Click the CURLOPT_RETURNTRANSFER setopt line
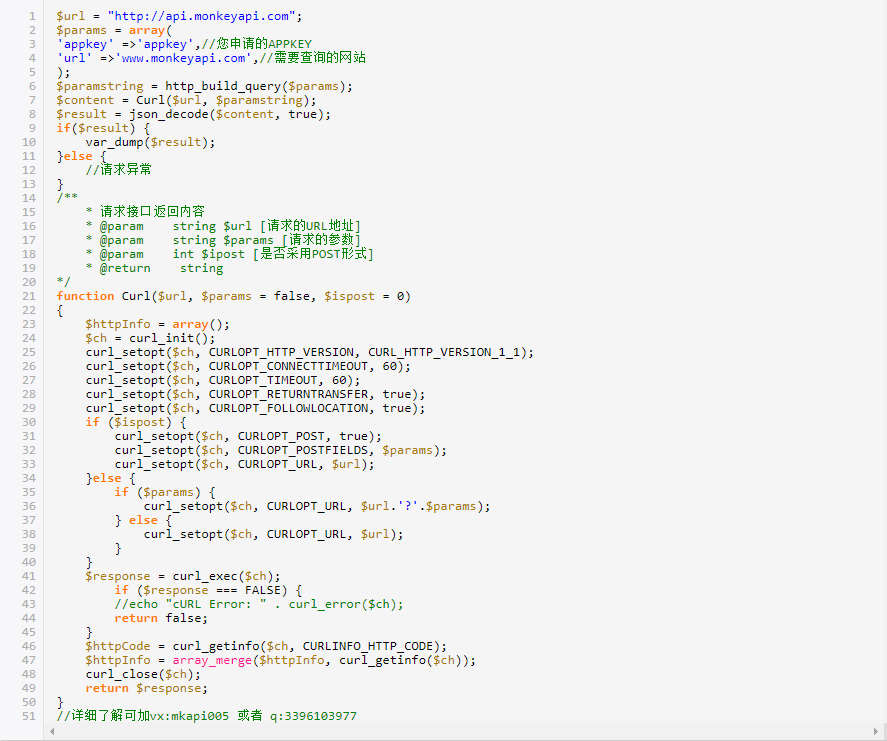Screen dimensions: 887x741 [255, 394]
